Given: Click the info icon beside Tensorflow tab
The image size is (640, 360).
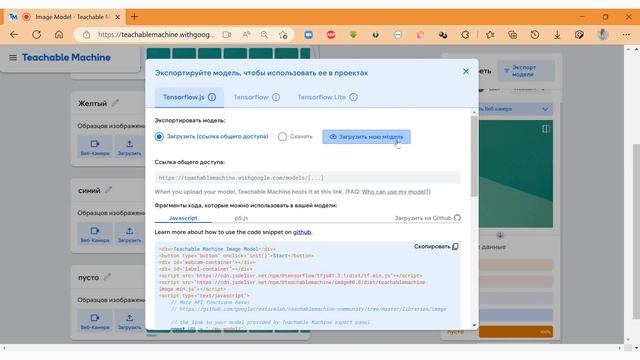Looking at the screenshot, I should pyautogui.click(x=276, y=97).
